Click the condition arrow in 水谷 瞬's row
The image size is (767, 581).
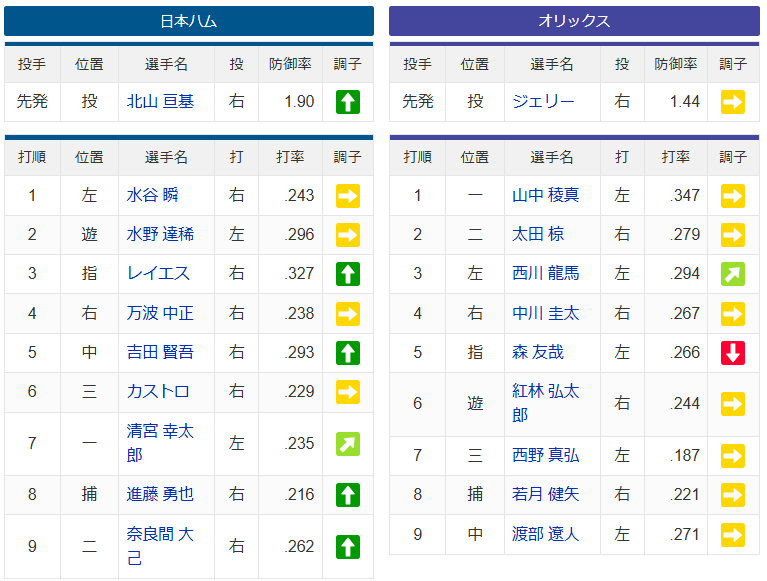pos(348,196)
